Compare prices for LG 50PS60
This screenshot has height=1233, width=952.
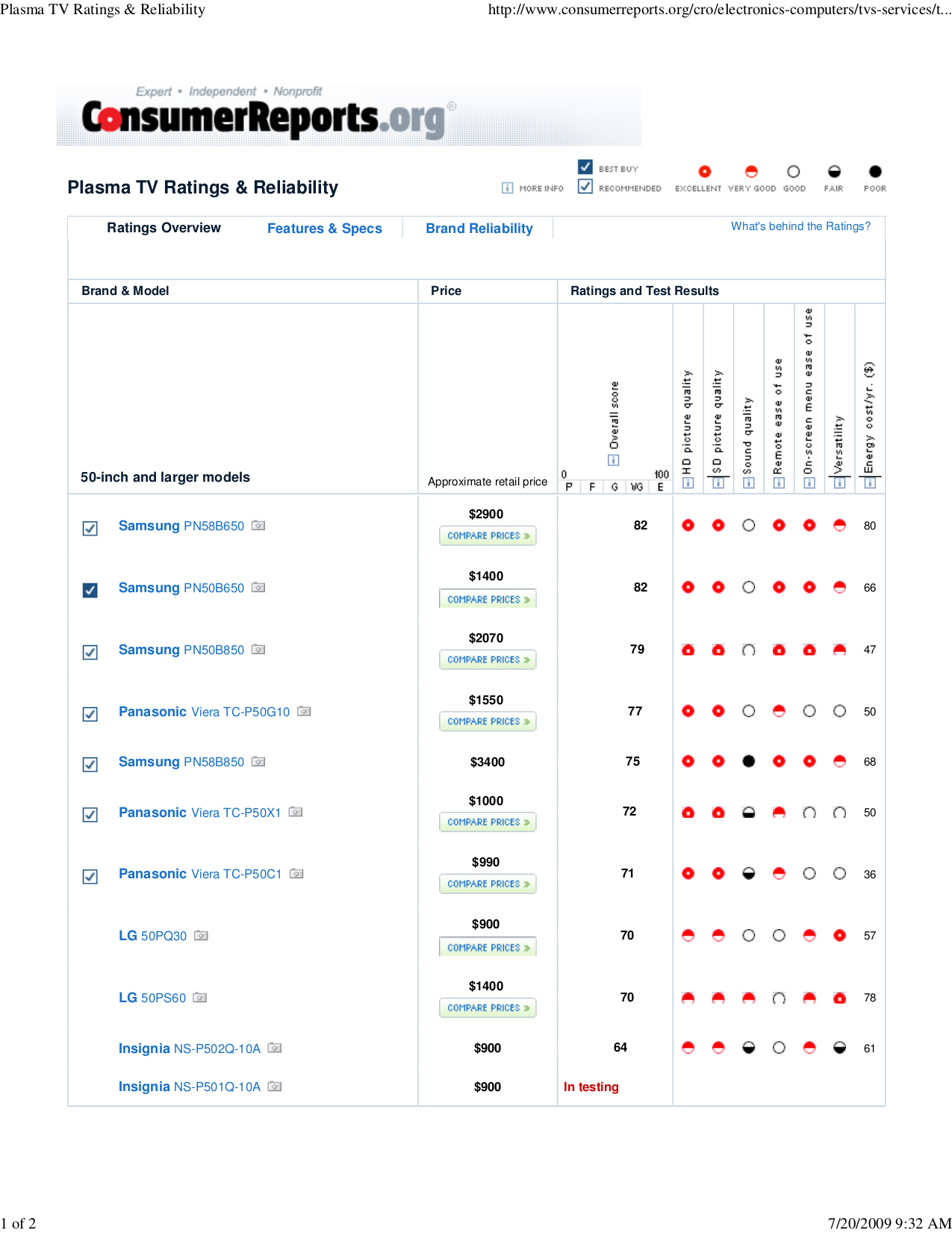pyautogui.click(x=488, y=1008)
